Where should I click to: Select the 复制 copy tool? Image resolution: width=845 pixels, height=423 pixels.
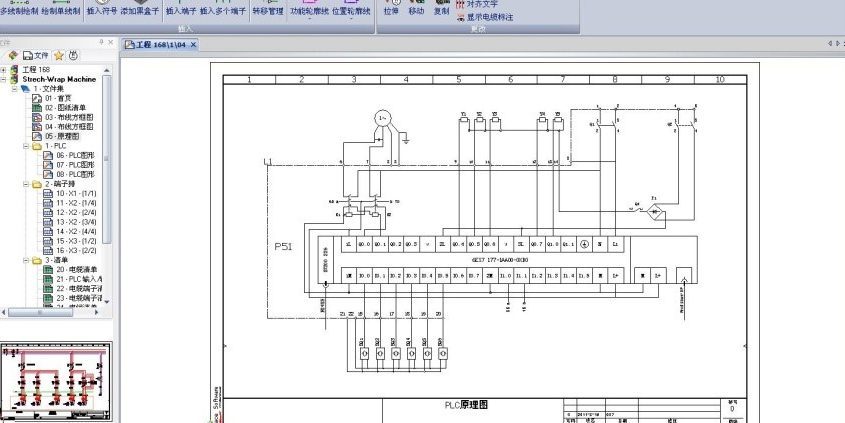[441, 9]
